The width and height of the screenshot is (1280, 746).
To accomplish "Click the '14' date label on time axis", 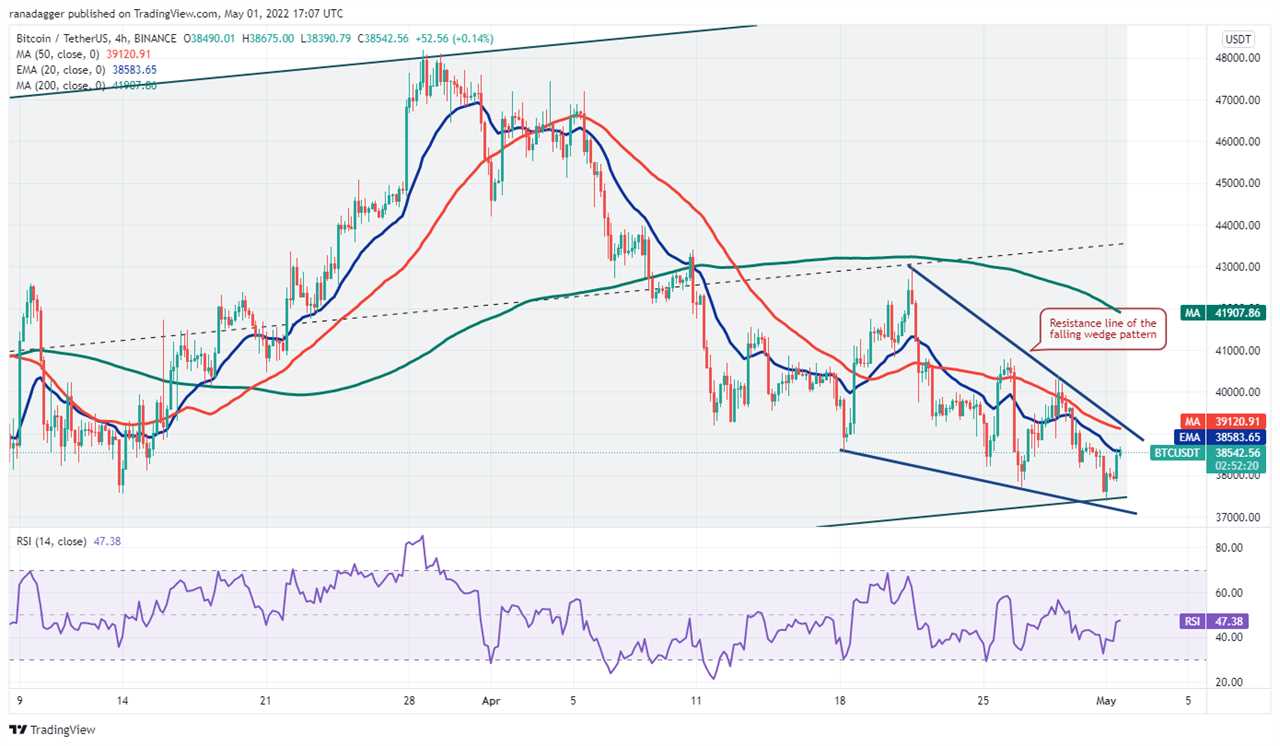I will [x=121, y=700].
